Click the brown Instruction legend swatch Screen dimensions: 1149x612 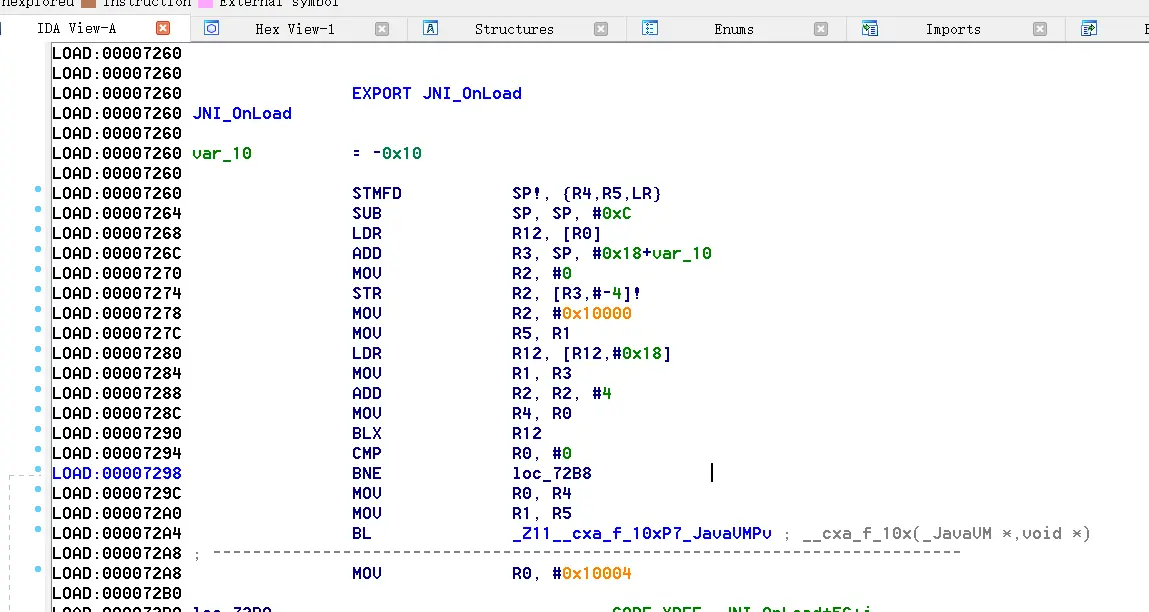pyautogui.click(x=87, y=3)
